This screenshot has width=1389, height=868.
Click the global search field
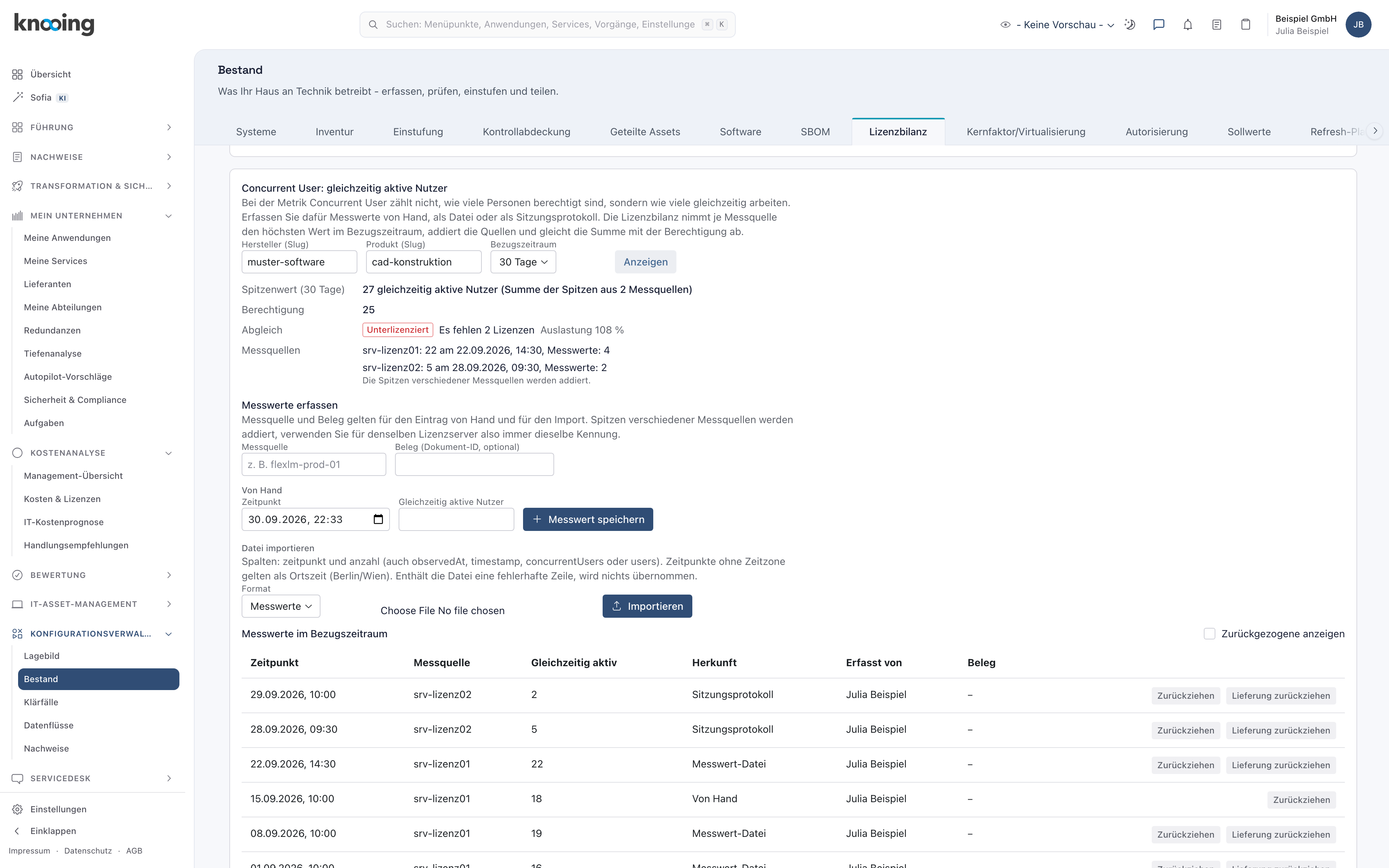click(547, 25)
